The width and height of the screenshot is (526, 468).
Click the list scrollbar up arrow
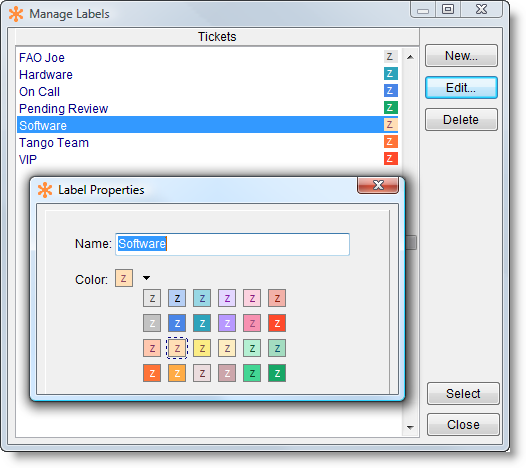coord(410,57)
